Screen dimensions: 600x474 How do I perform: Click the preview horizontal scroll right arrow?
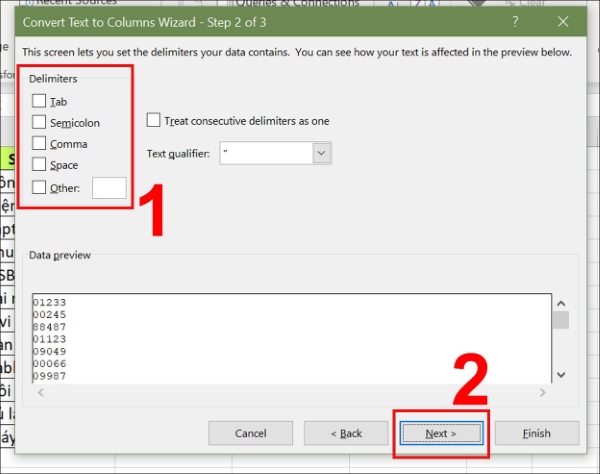(x=542, y=392)
